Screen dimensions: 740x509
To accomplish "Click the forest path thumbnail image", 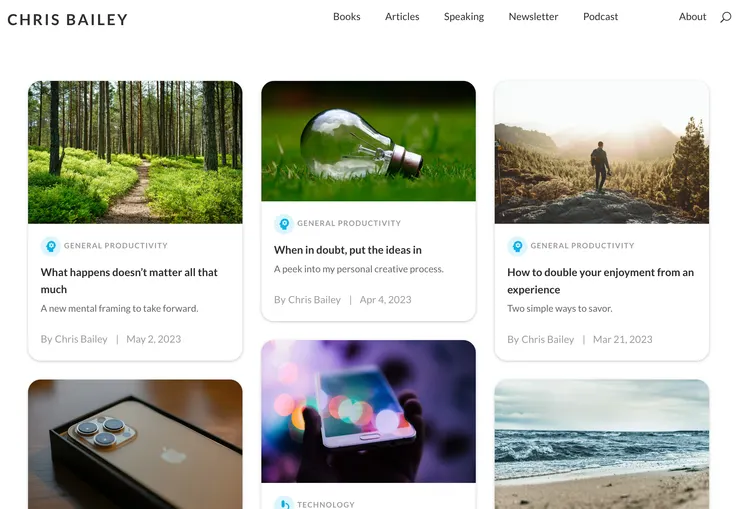I will coord(135,152).
